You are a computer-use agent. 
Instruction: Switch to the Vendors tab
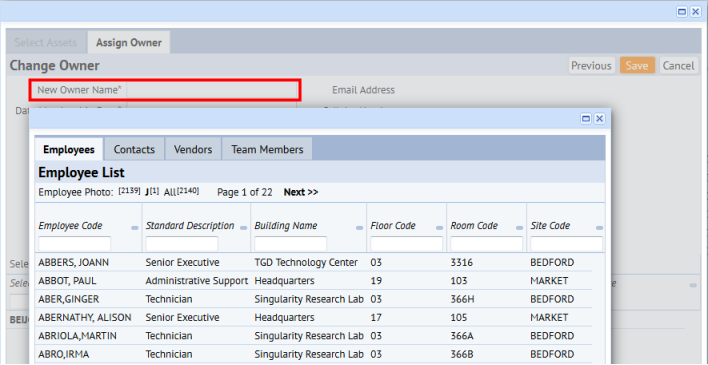click(x=193, y=150)
